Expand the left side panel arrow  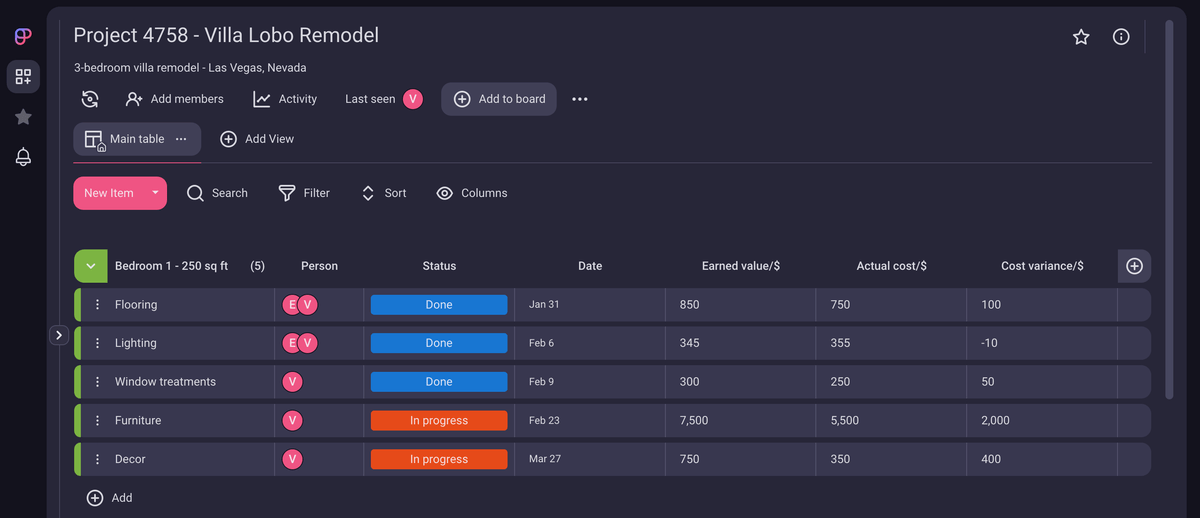[x=59, y=335]
